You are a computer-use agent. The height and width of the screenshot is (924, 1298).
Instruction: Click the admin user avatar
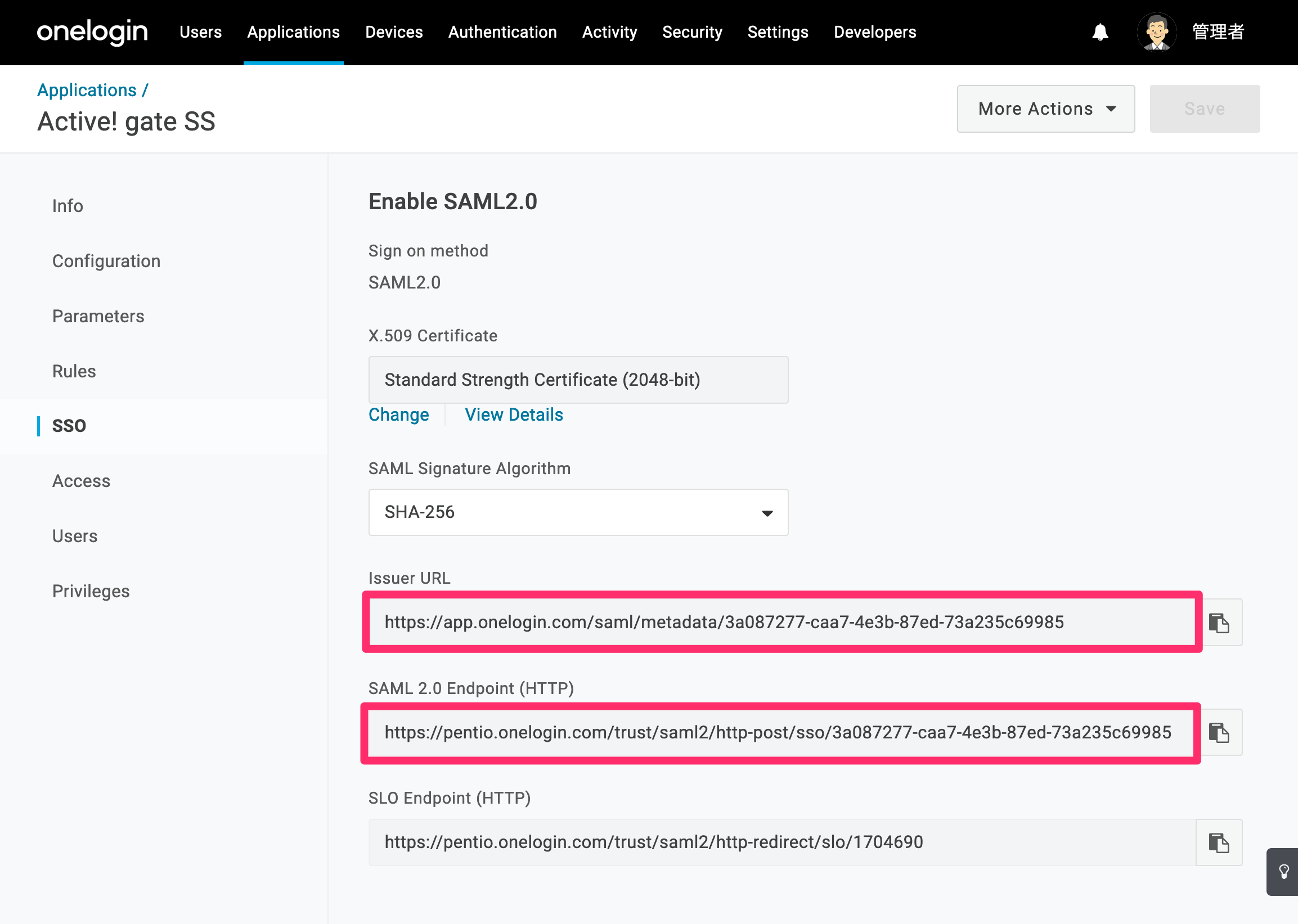click(x=1156, y=32)
